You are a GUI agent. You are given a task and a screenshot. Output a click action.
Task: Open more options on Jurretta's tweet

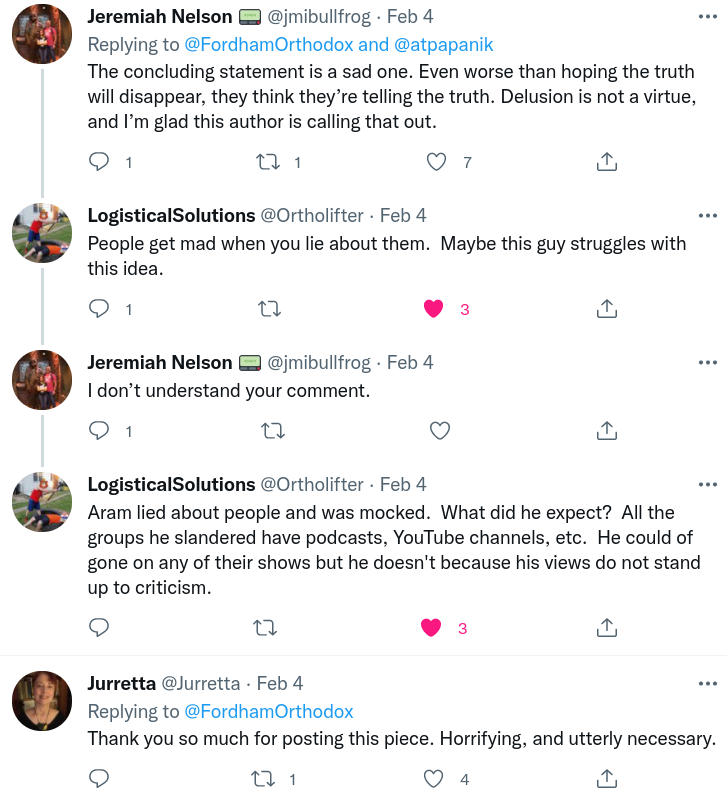point(708,683)
